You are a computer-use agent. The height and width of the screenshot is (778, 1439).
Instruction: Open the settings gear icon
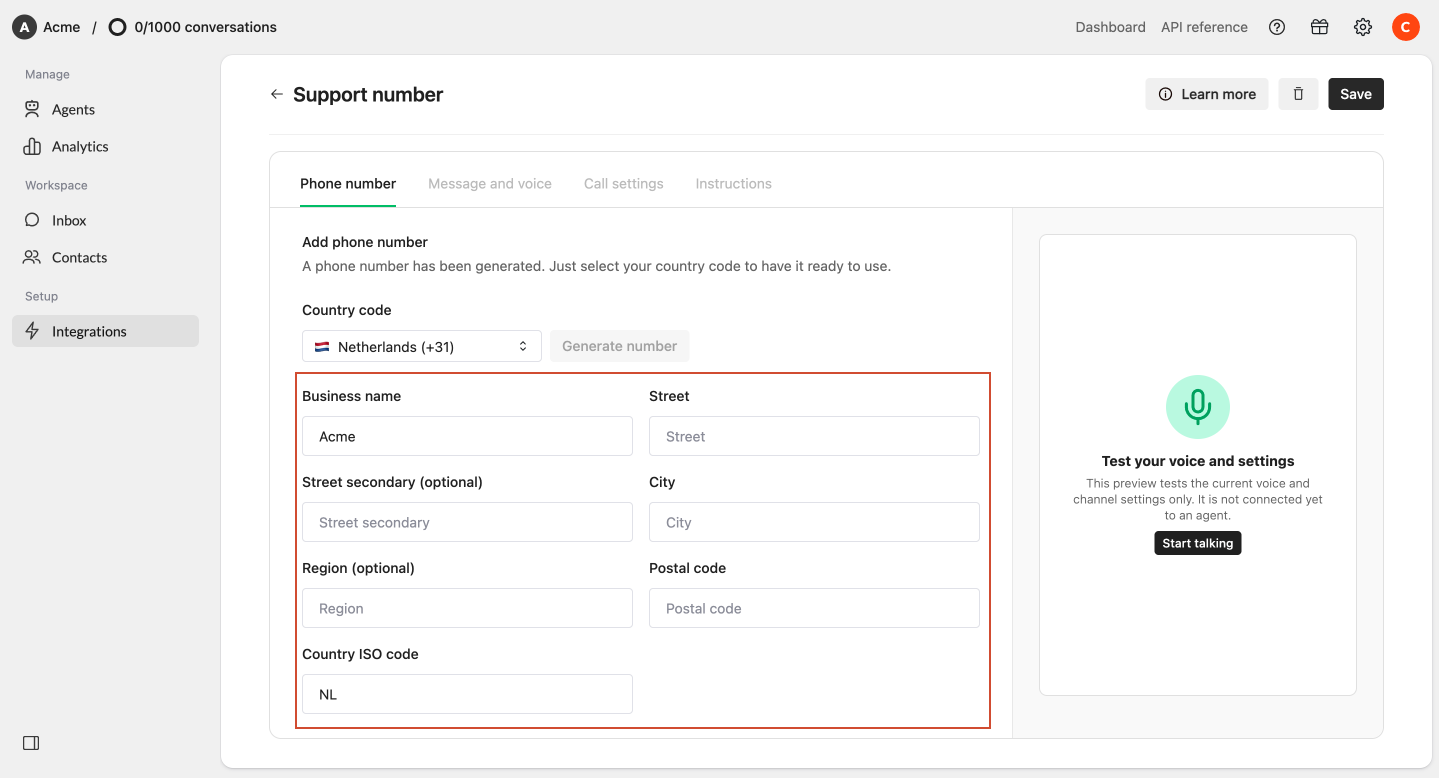click(x=1362, y=27)
